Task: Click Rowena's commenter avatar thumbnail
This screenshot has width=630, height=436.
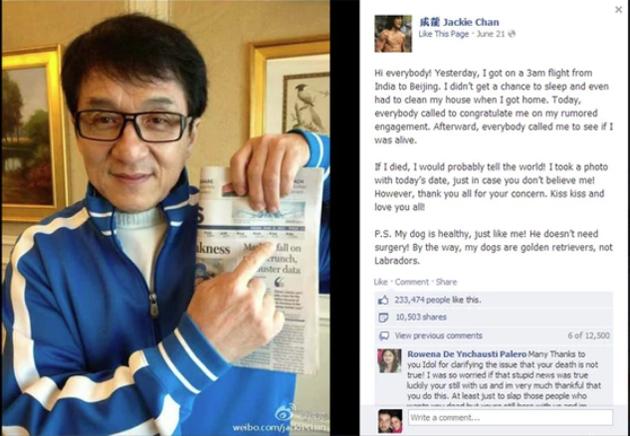Action: [x=389, y=361]
